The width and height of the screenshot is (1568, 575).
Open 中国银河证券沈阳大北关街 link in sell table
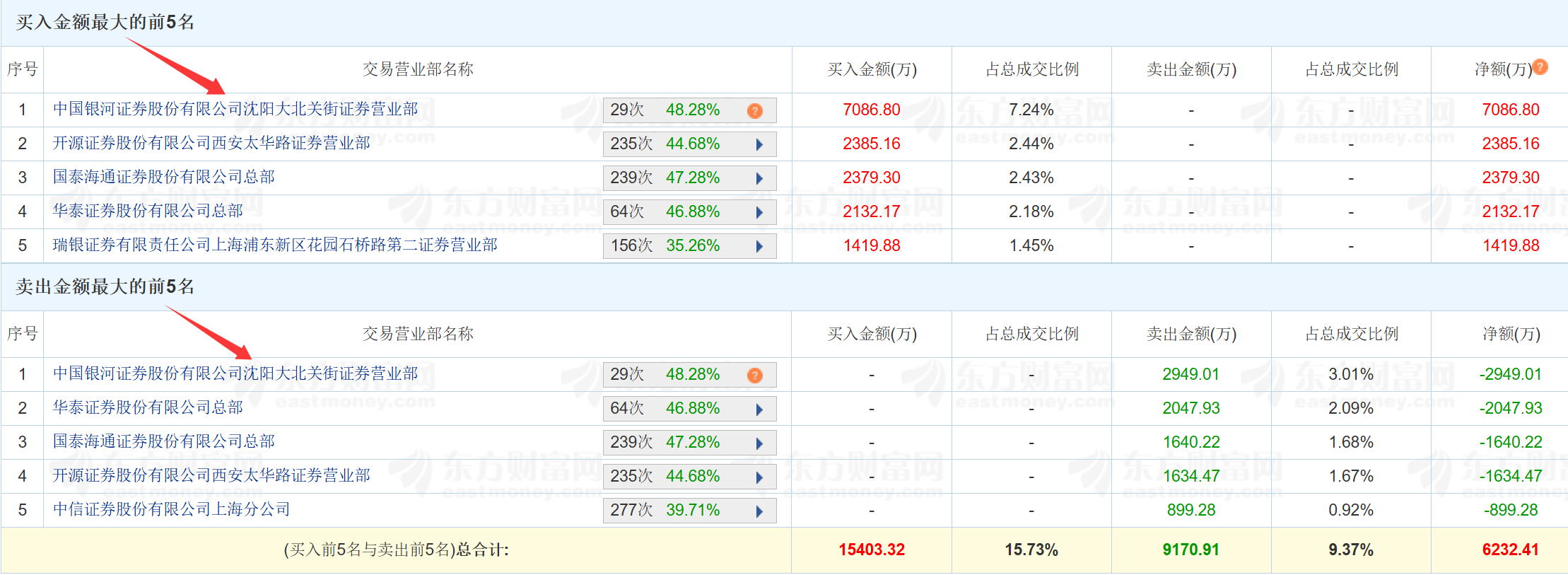point(235,373)
